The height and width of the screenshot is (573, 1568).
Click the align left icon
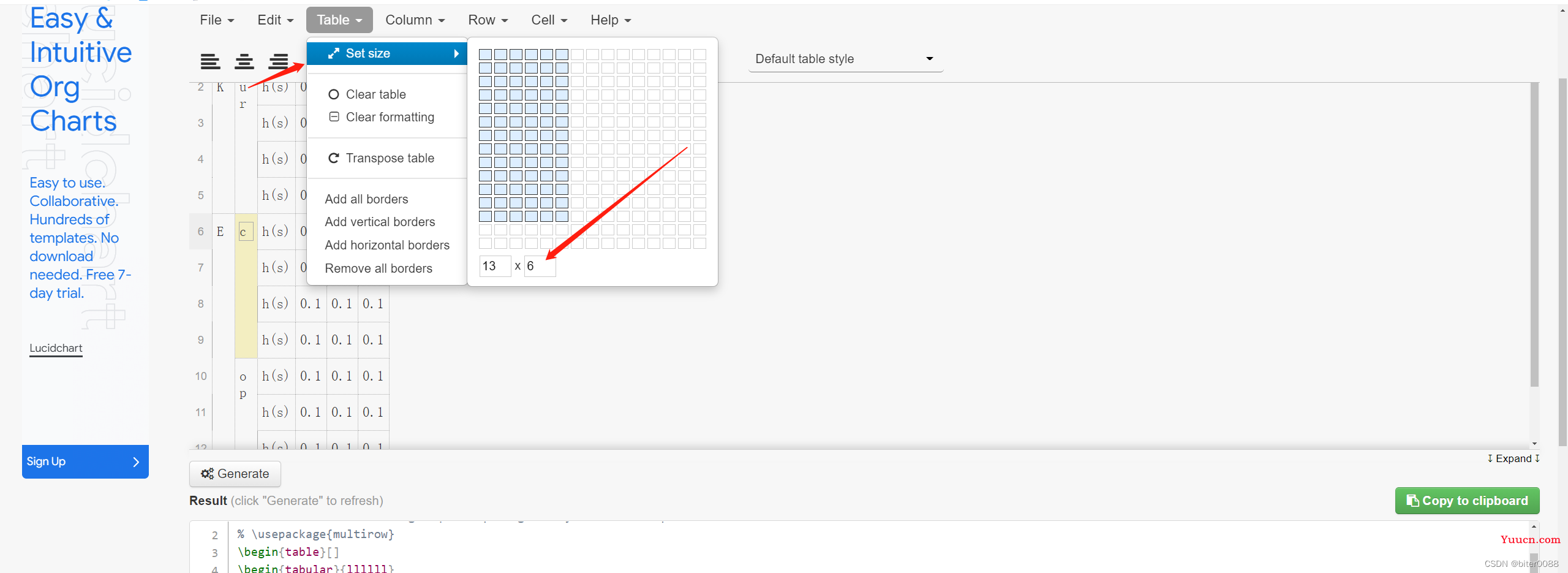[210, 61]
